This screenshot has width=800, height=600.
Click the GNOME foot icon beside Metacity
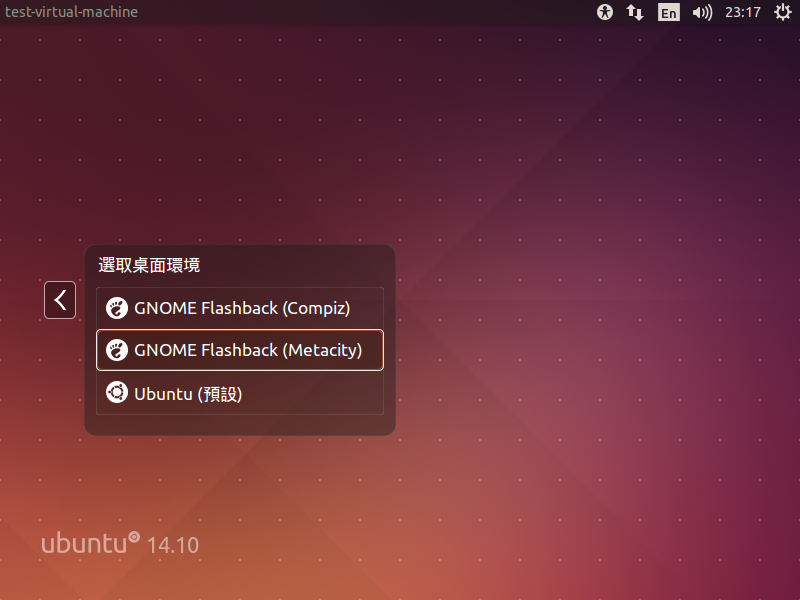click(x=117, y=350)
